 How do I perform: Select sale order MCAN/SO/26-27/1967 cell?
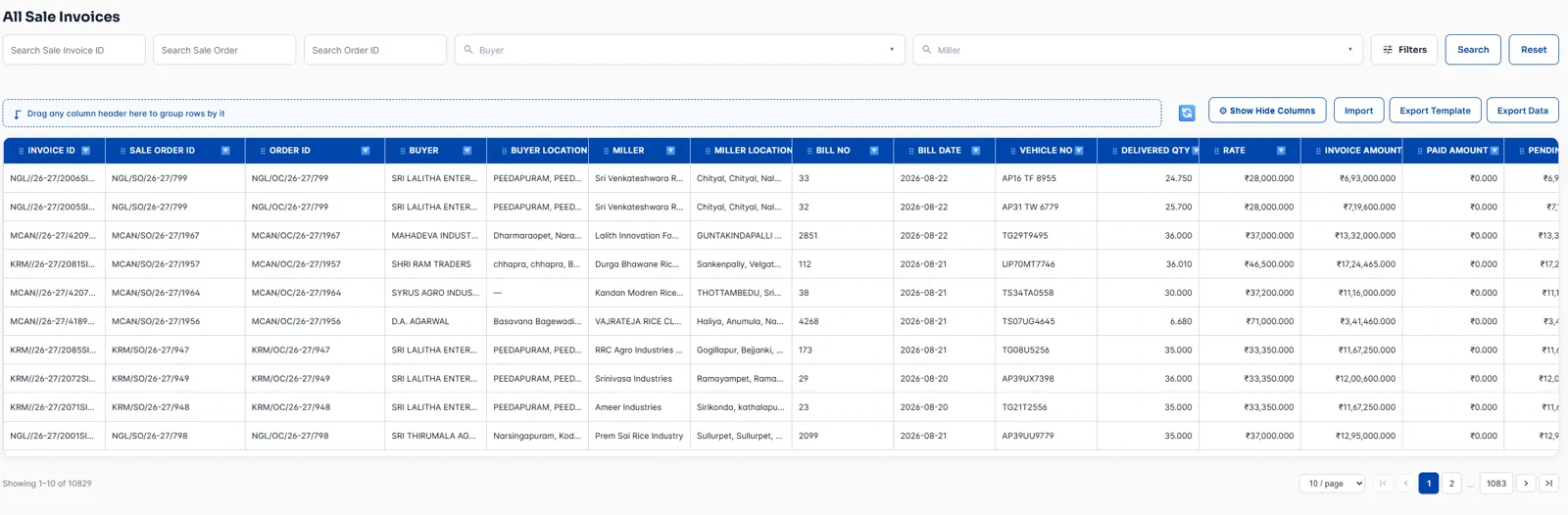[174, 235]
